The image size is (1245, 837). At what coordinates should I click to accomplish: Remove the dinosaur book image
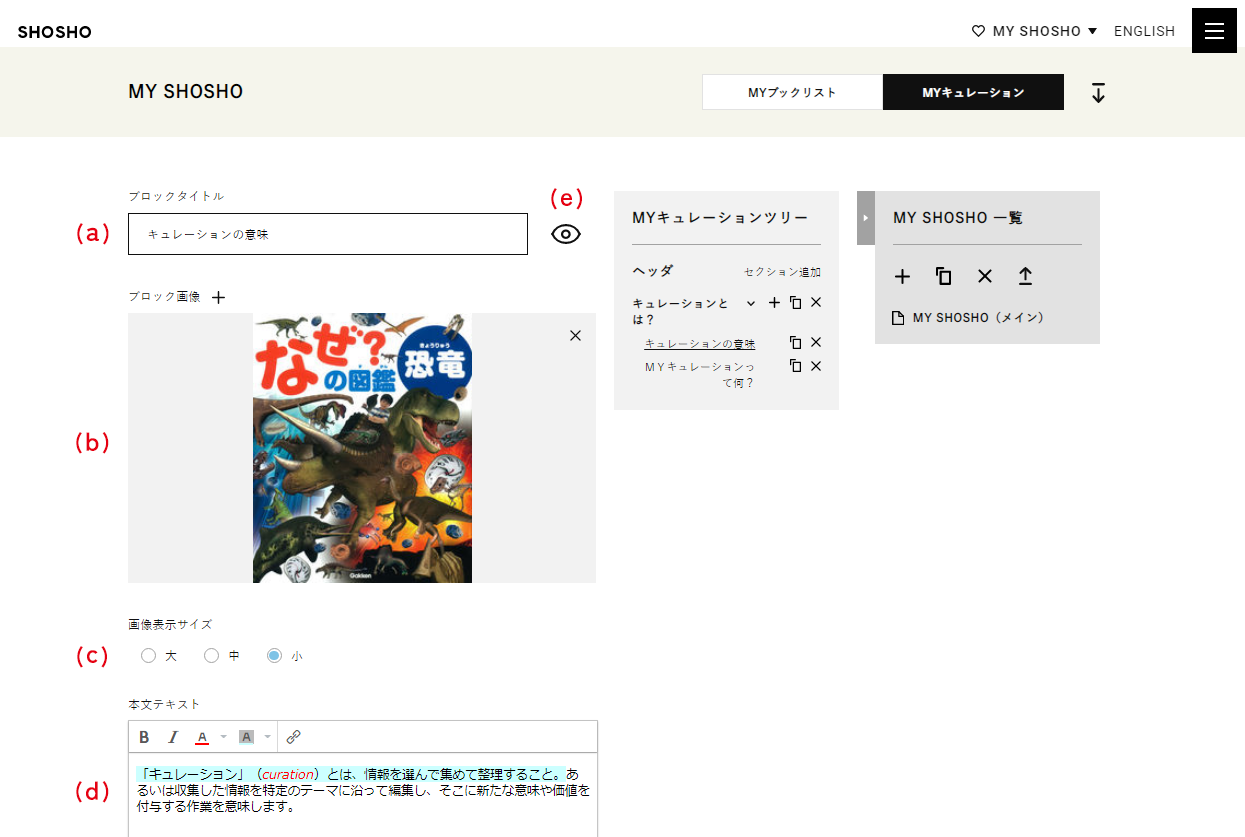tap(575, 336)
